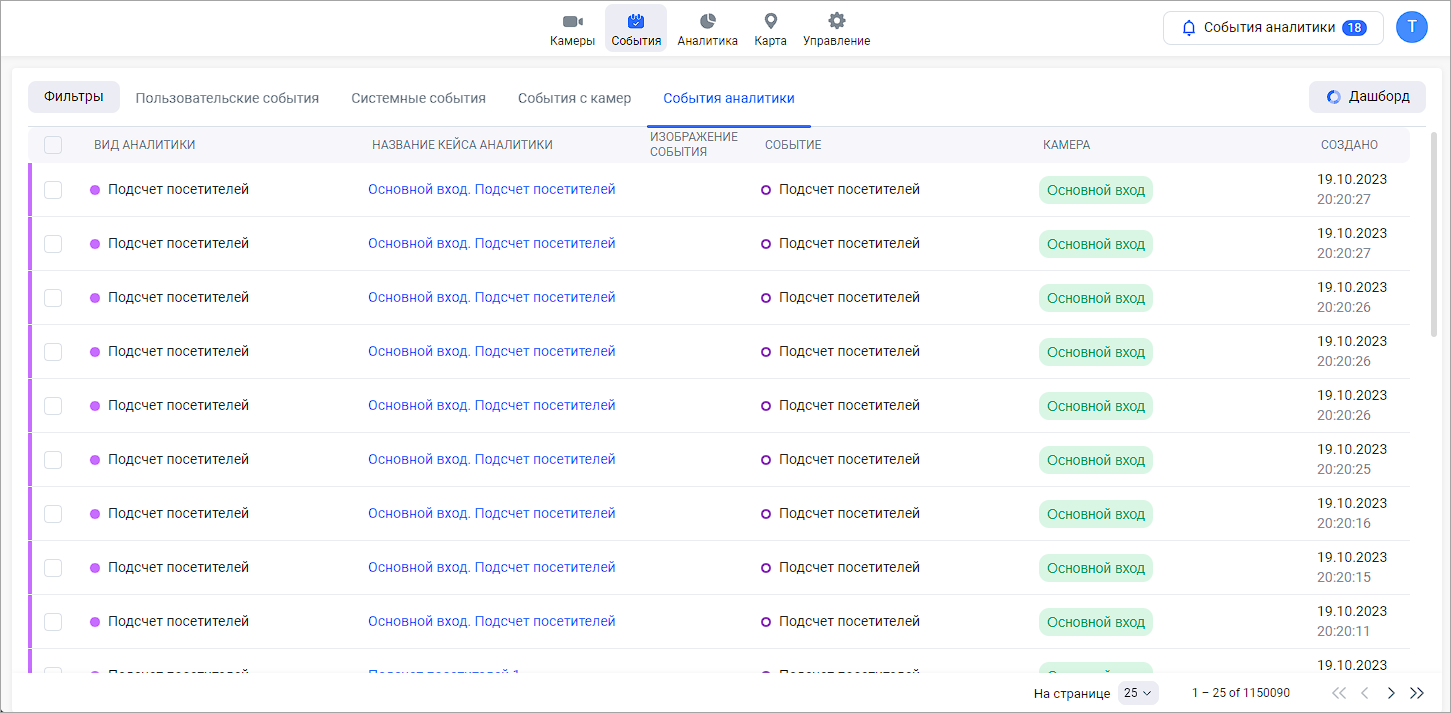1451x713 pixels.
Task: Click the user avatar icon "T"
Action: point(1411,27)
